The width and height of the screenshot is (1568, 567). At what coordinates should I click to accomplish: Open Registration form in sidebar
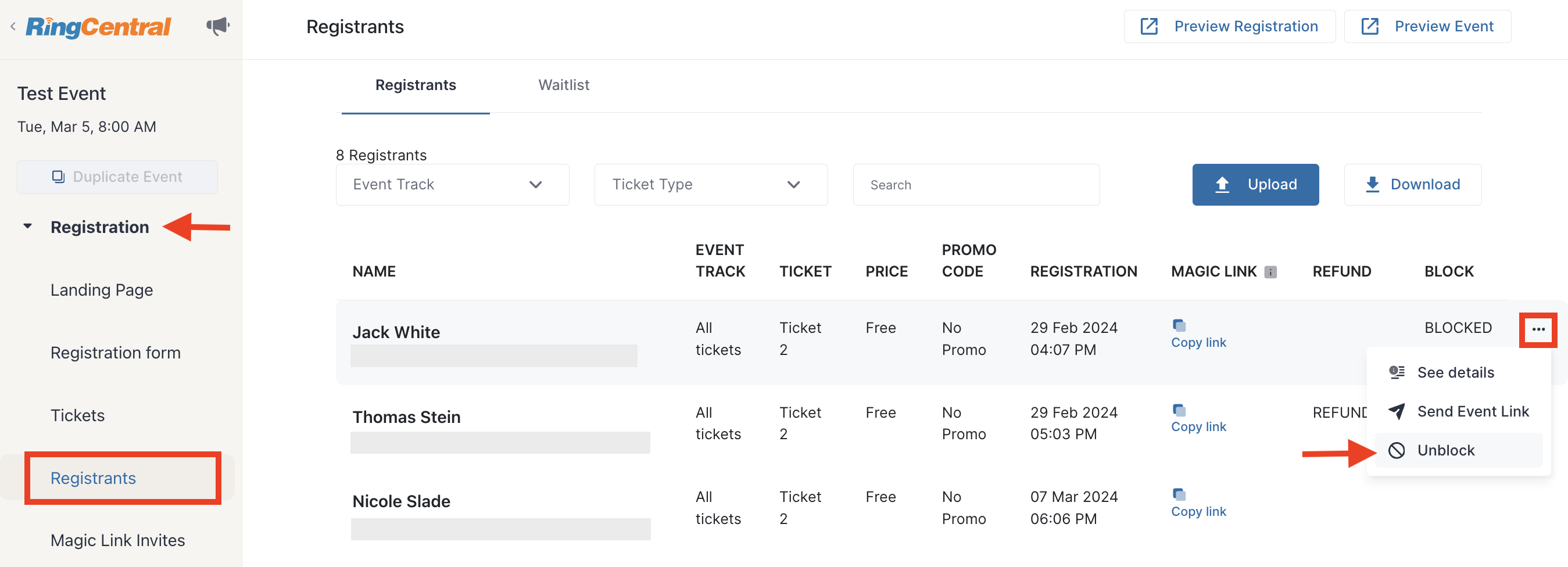[x=116, y=353]
